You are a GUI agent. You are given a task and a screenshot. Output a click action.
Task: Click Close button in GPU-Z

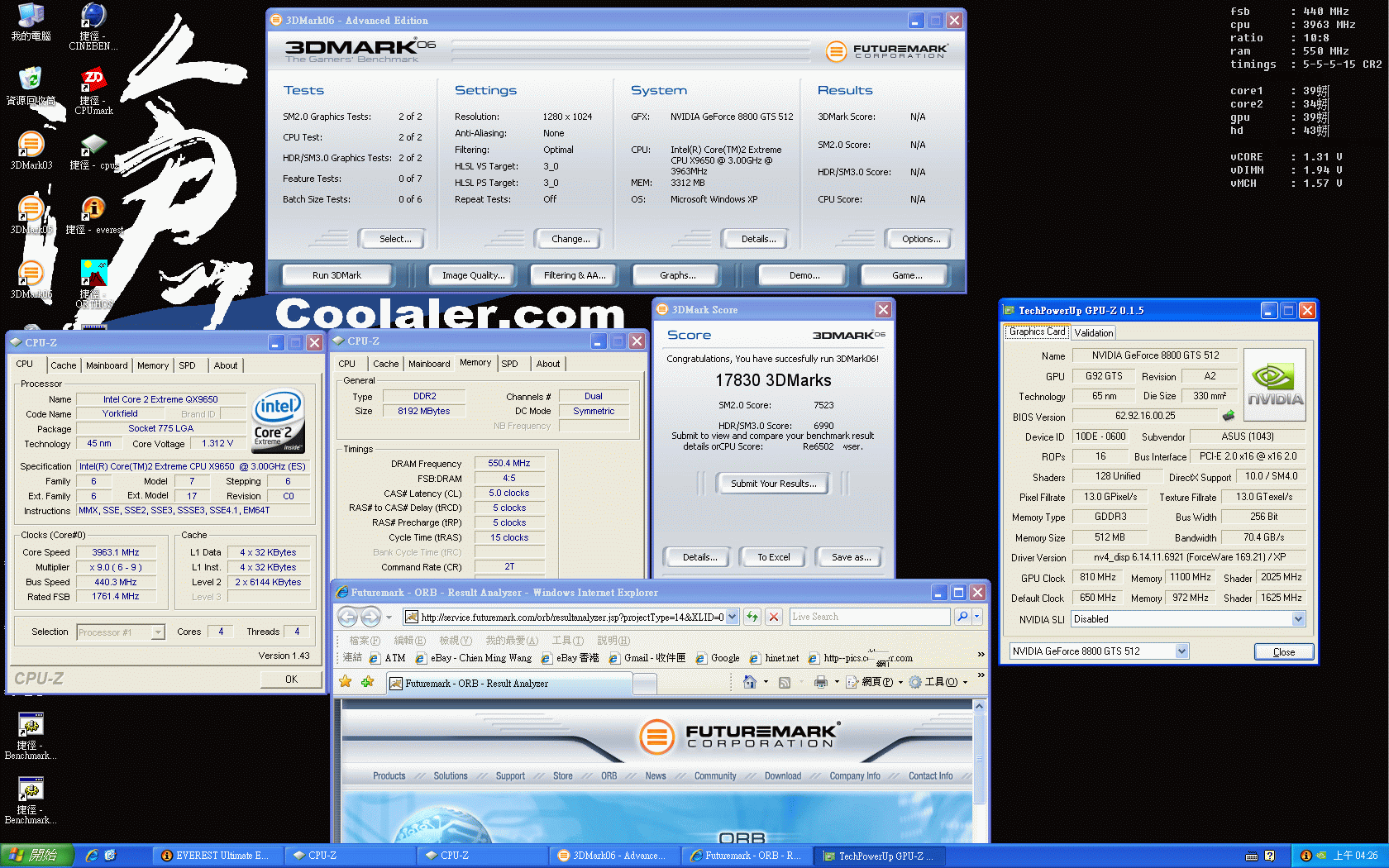click(1284, 651)
